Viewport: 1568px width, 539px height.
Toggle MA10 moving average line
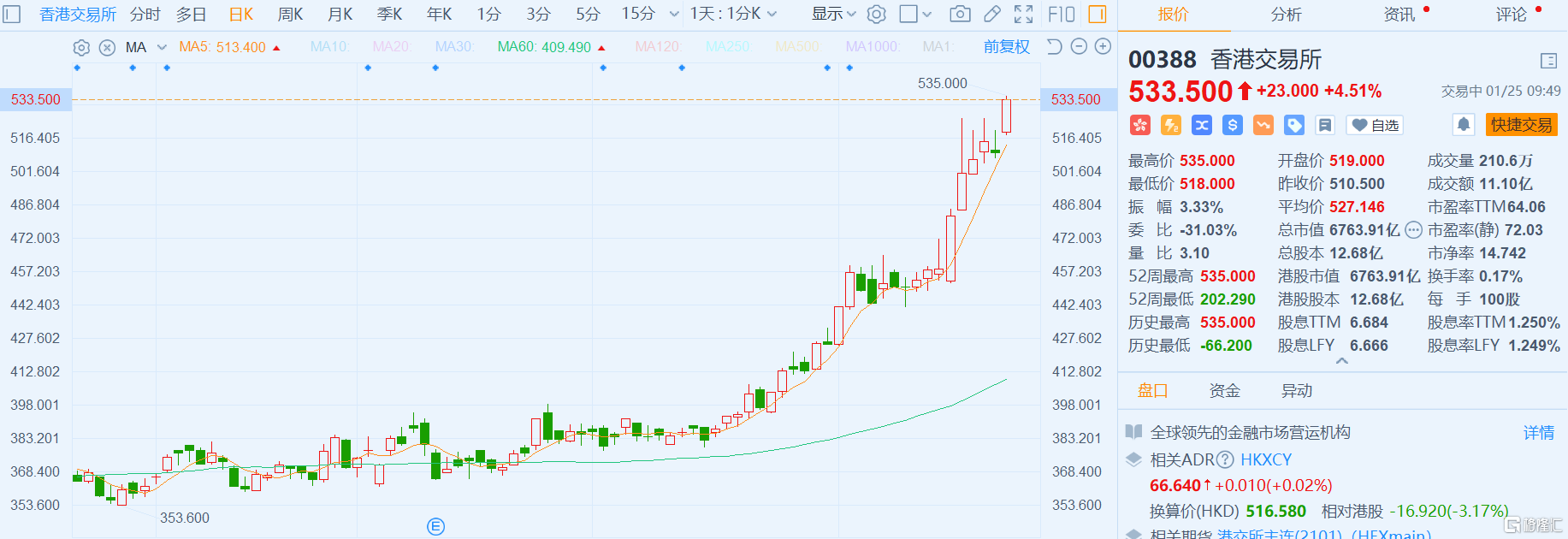[x=328, y=47]
